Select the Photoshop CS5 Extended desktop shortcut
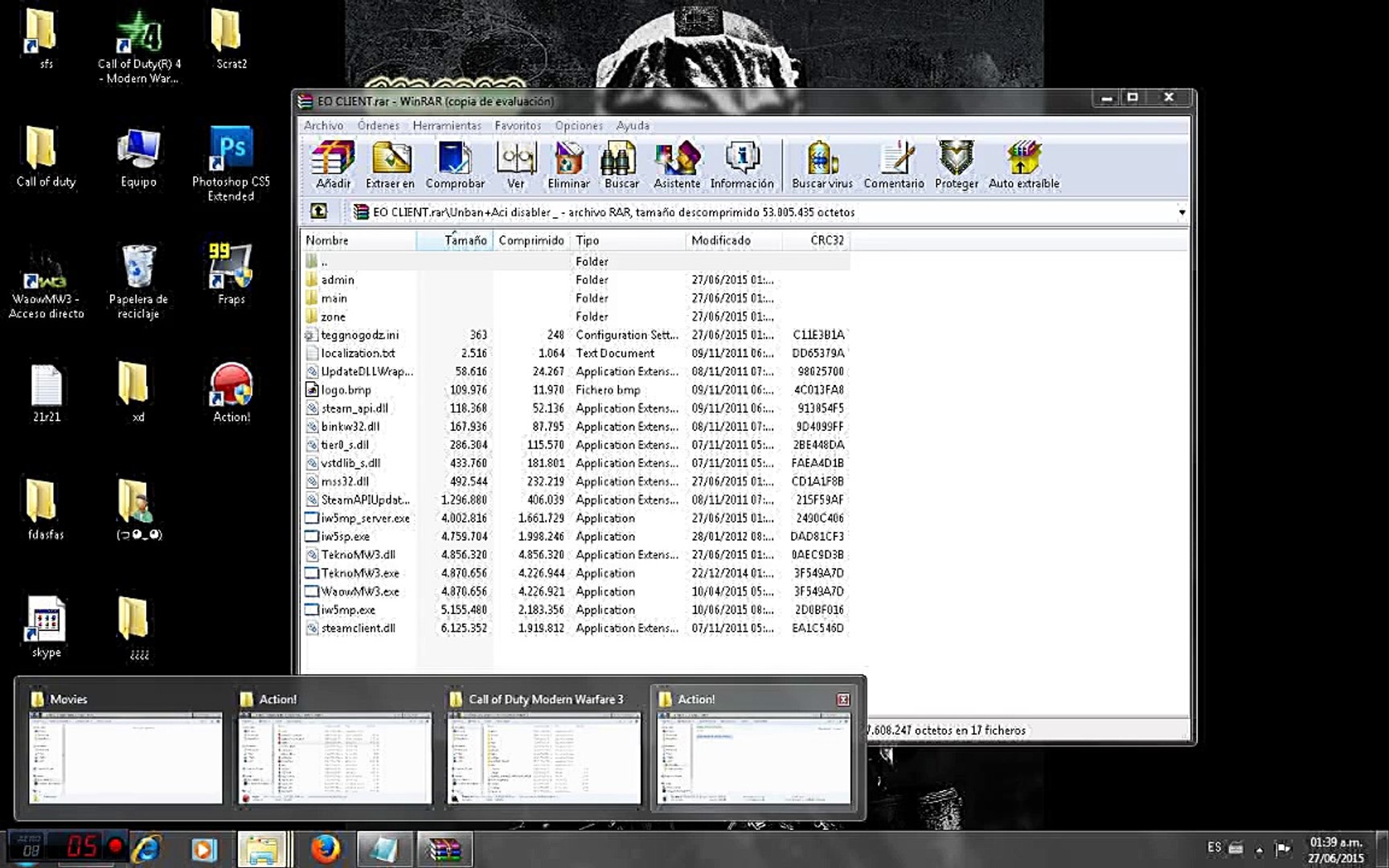The image size is (1389, 868). pos(231,163)
